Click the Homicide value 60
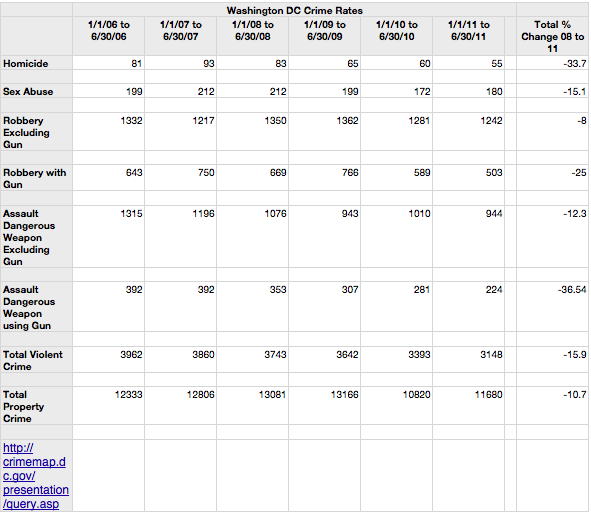This screenshot has width=591, height=514. coord(424,64)
